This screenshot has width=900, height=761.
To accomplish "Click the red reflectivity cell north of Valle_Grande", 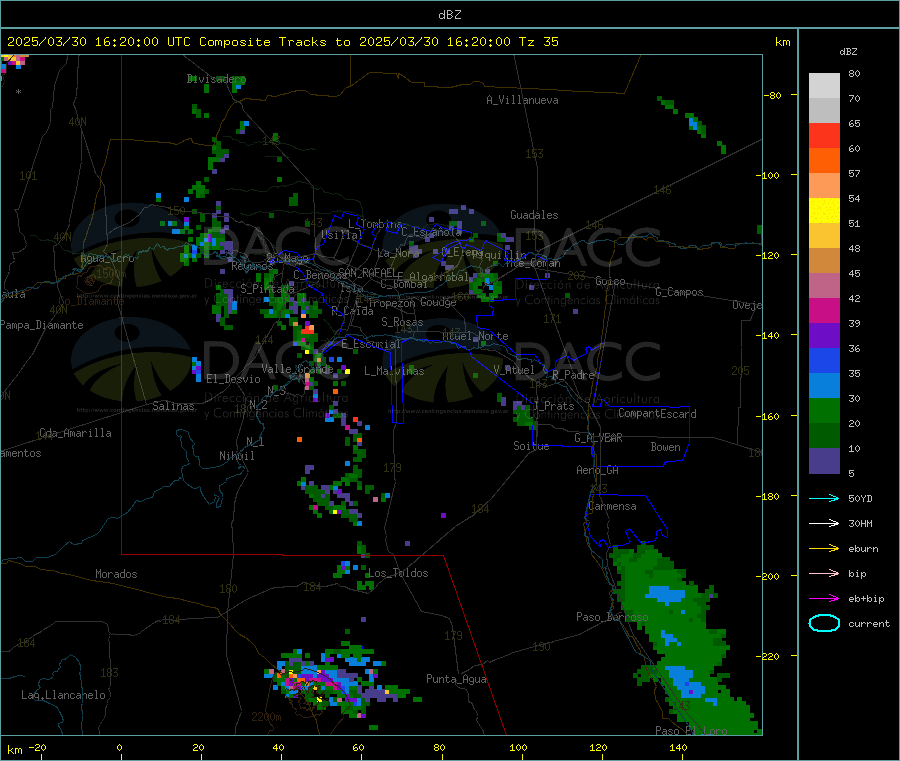I will 308,329.
